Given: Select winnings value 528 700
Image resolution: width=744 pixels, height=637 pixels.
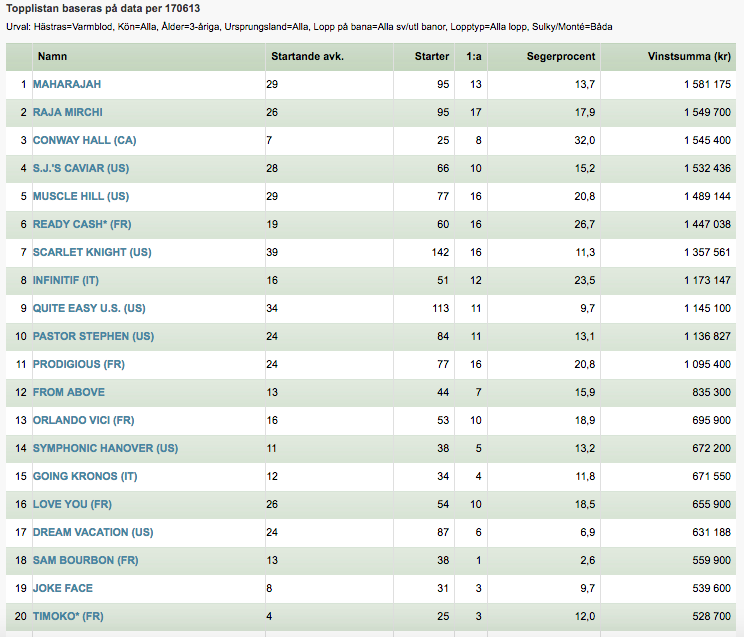Looking at the screenshot, I should pyautogui.click(x=711, y=617).
